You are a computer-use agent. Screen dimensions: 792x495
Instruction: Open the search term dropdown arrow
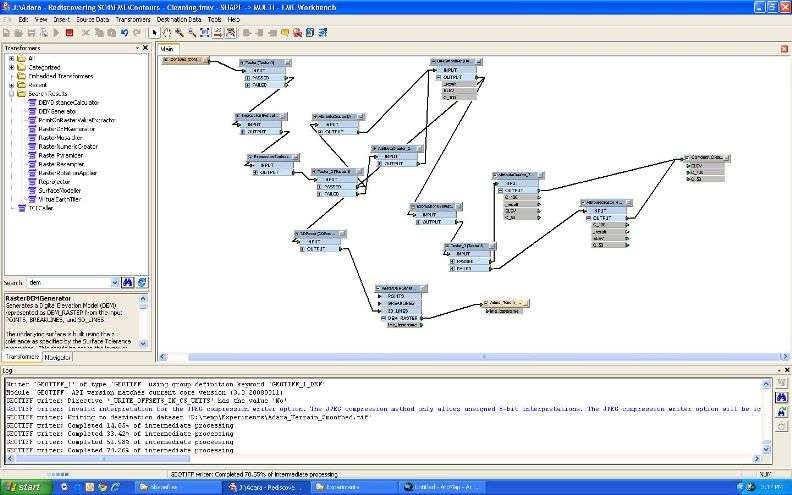(x=115, y=283)
